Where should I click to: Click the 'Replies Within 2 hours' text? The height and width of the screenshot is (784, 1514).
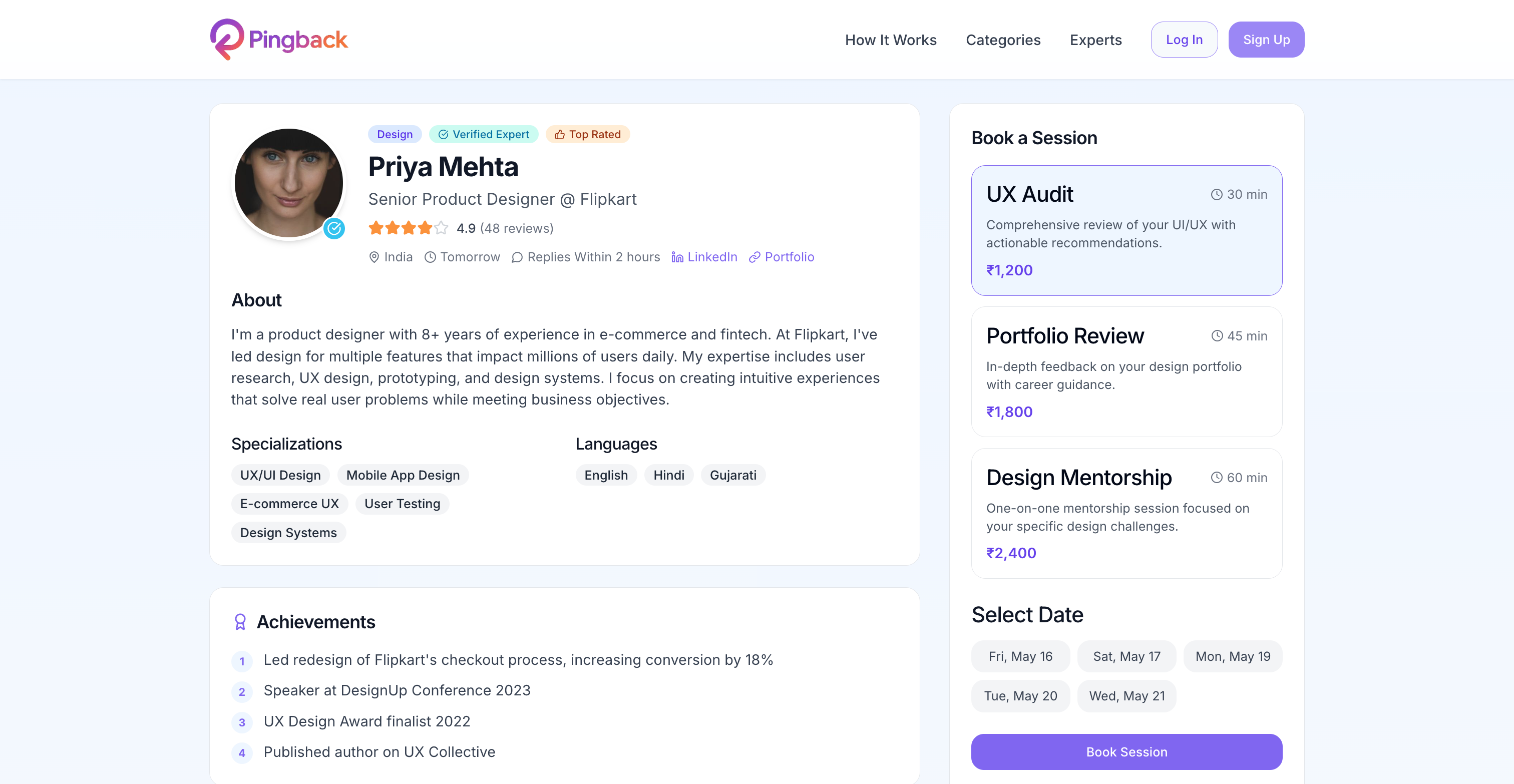click(x=594, y=257)
